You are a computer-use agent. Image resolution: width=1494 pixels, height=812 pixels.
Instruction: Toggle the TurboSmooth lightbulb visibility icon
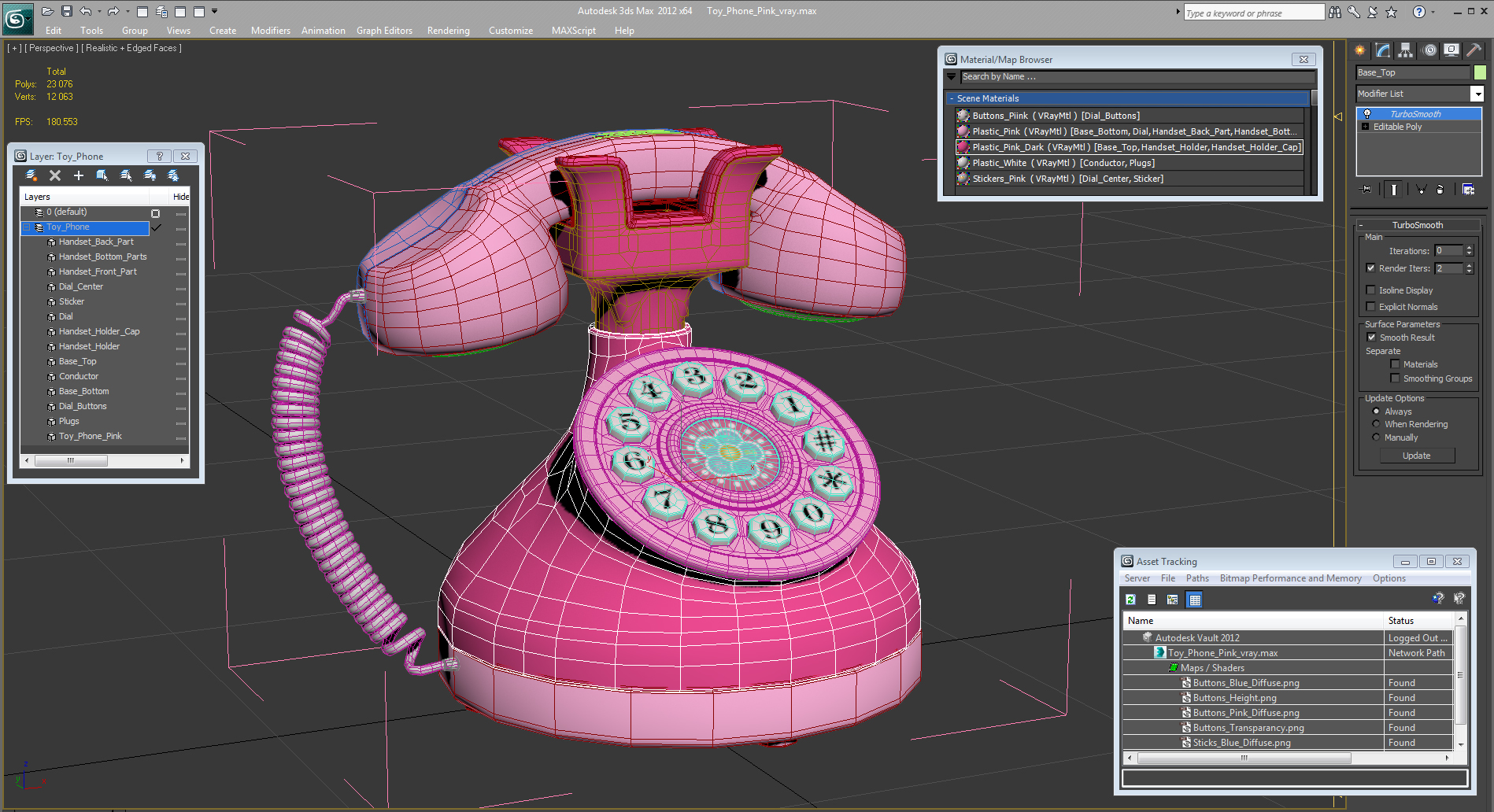click(x=1367, y=114)
